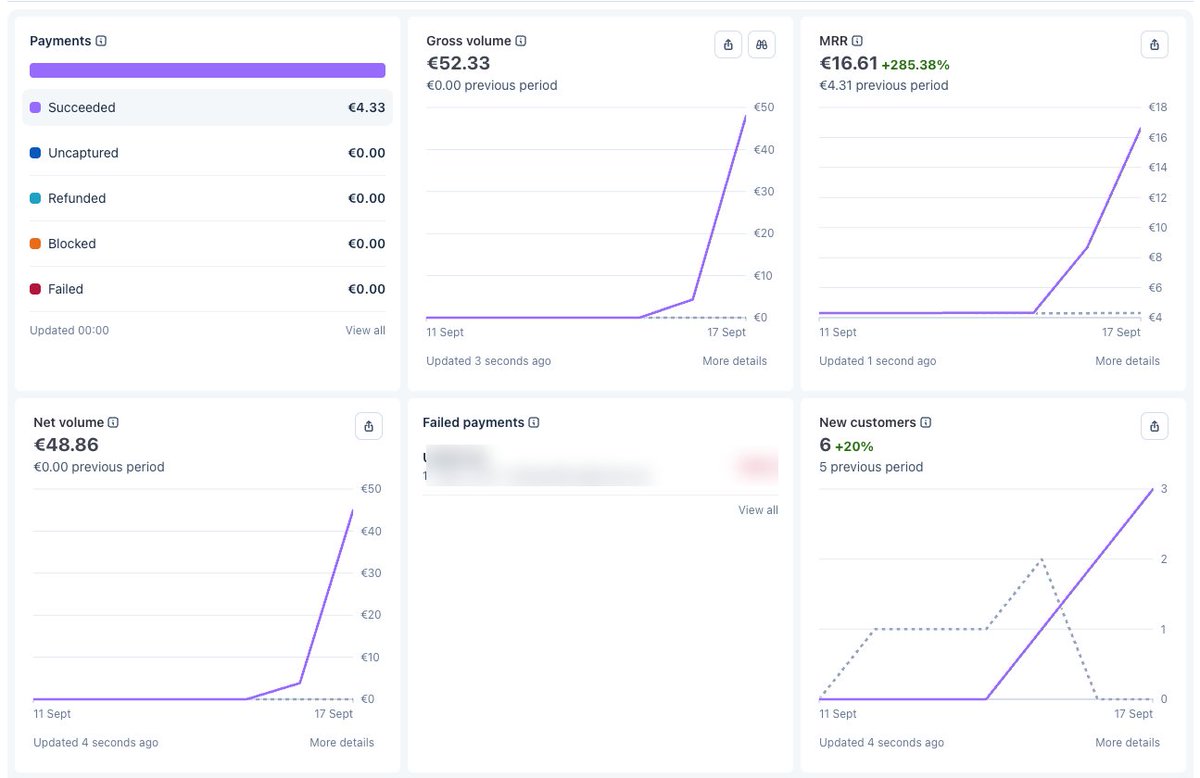Open More details for MRR
Image resolution: width=1200 pixels, height=778 pixels.
(x=1128, y=361)
